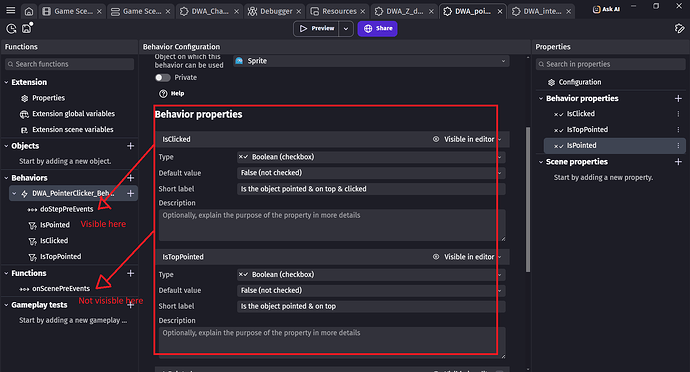Add a new object with plus
This screenshot has height=372, width=690.
[130, 146]
